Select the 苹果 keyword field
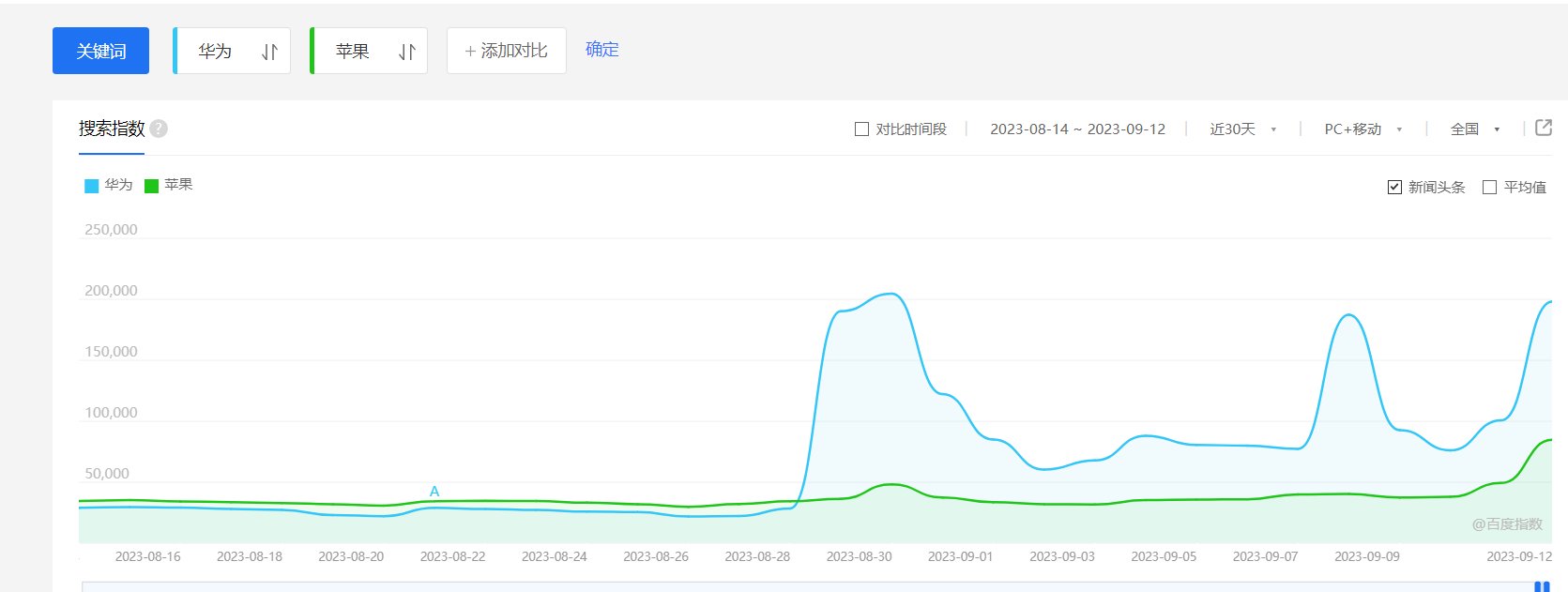1568x592 pixels. click(x=369, y=51)
